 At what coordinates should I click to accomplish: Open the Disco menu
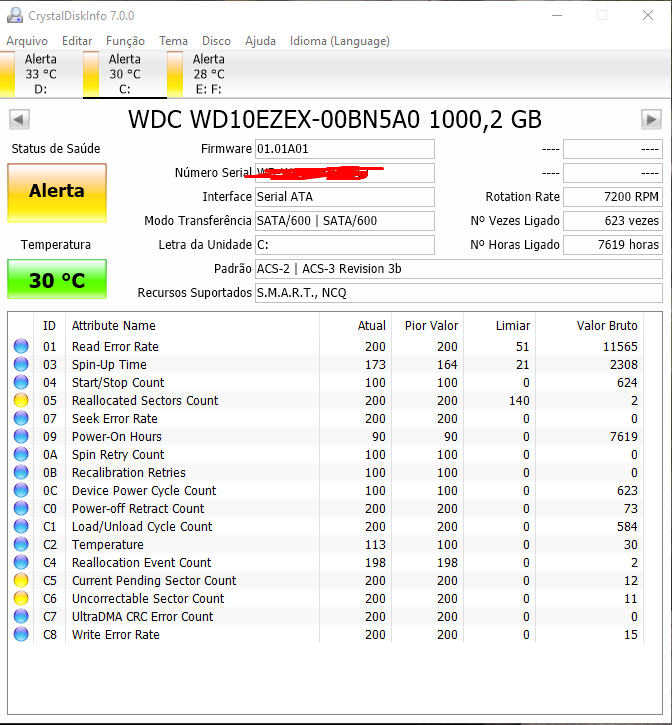point(216,41)
